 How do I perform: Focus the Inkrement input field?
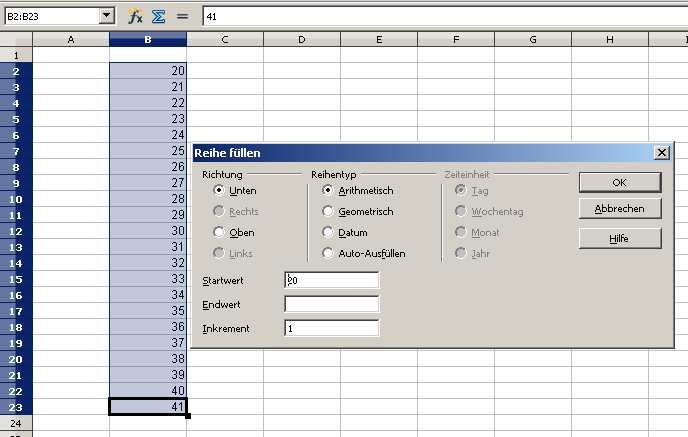[x=331, y=328]
